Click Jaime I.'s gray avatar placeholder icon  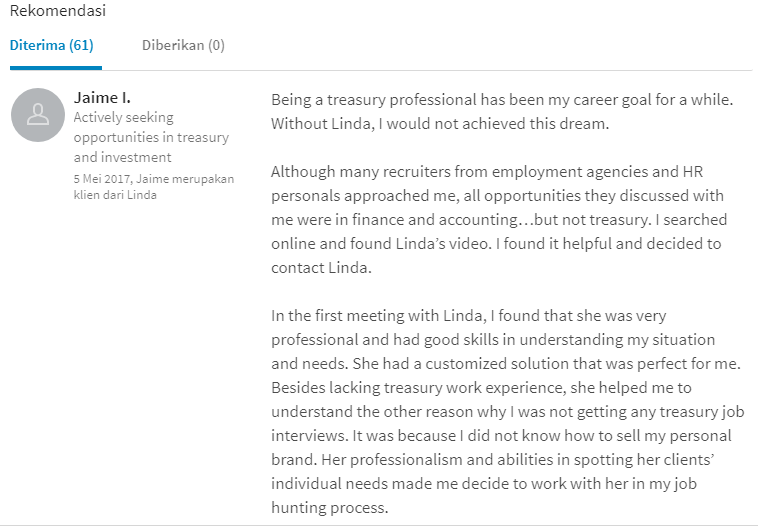(38, 115)
